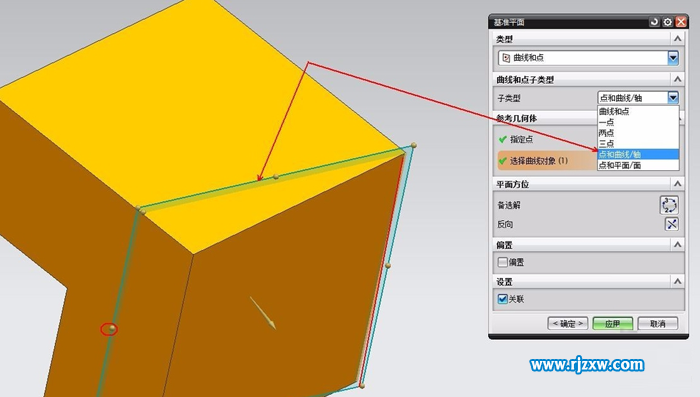This screenshot has height=397, width=700.
Task: Uncheck the 关联 checkbox
Action: (x=503, y=299)
